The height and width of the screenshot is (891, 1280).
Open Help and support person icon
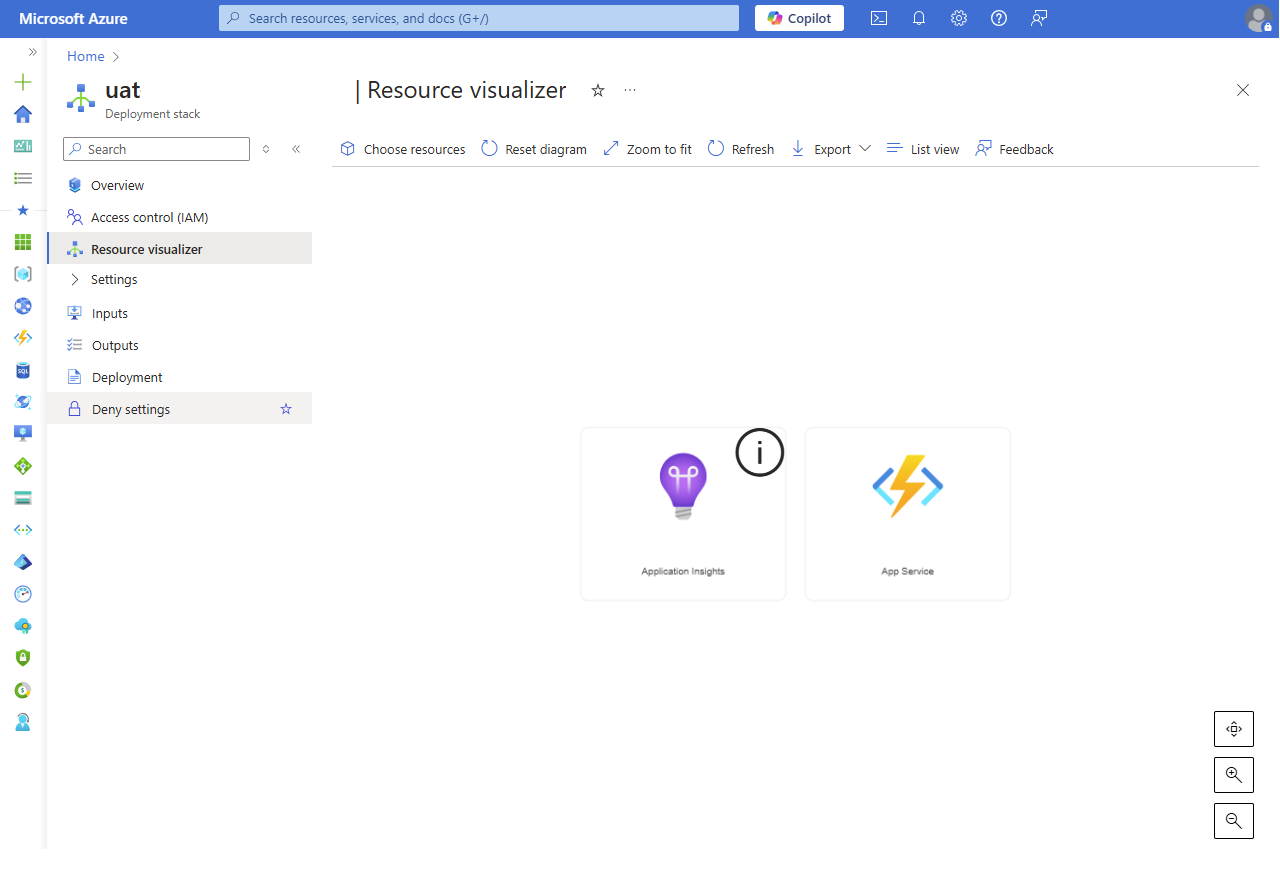(23, 722)
